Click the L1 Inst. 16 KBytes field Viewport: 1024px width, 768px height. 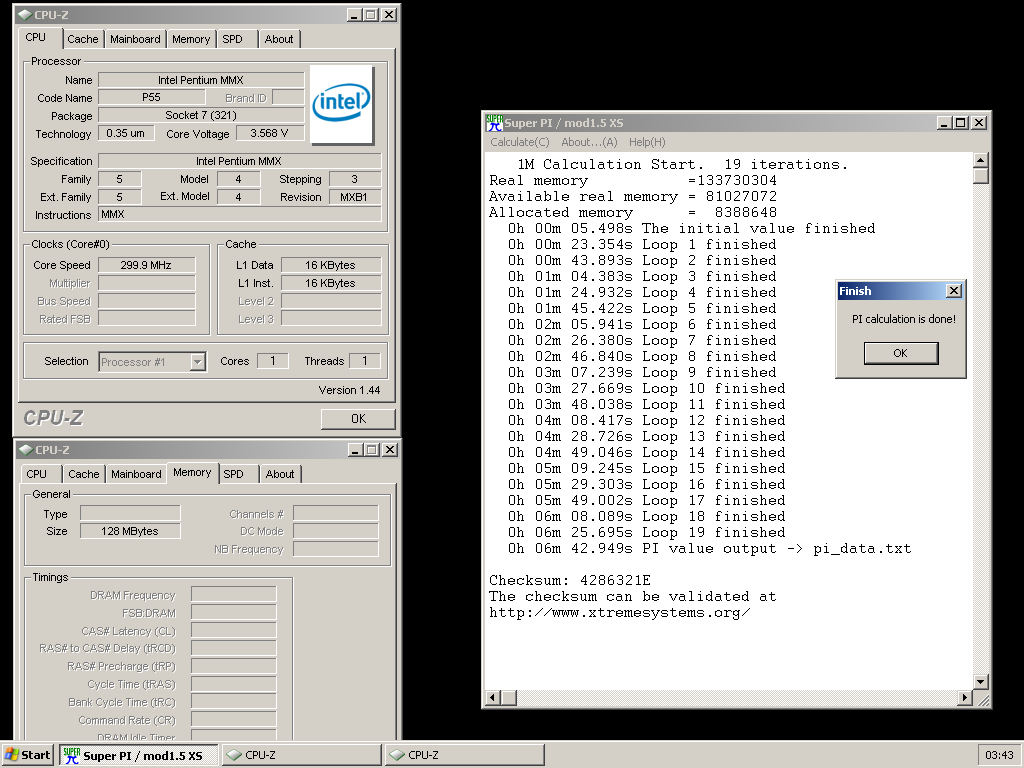click(331, 283)
